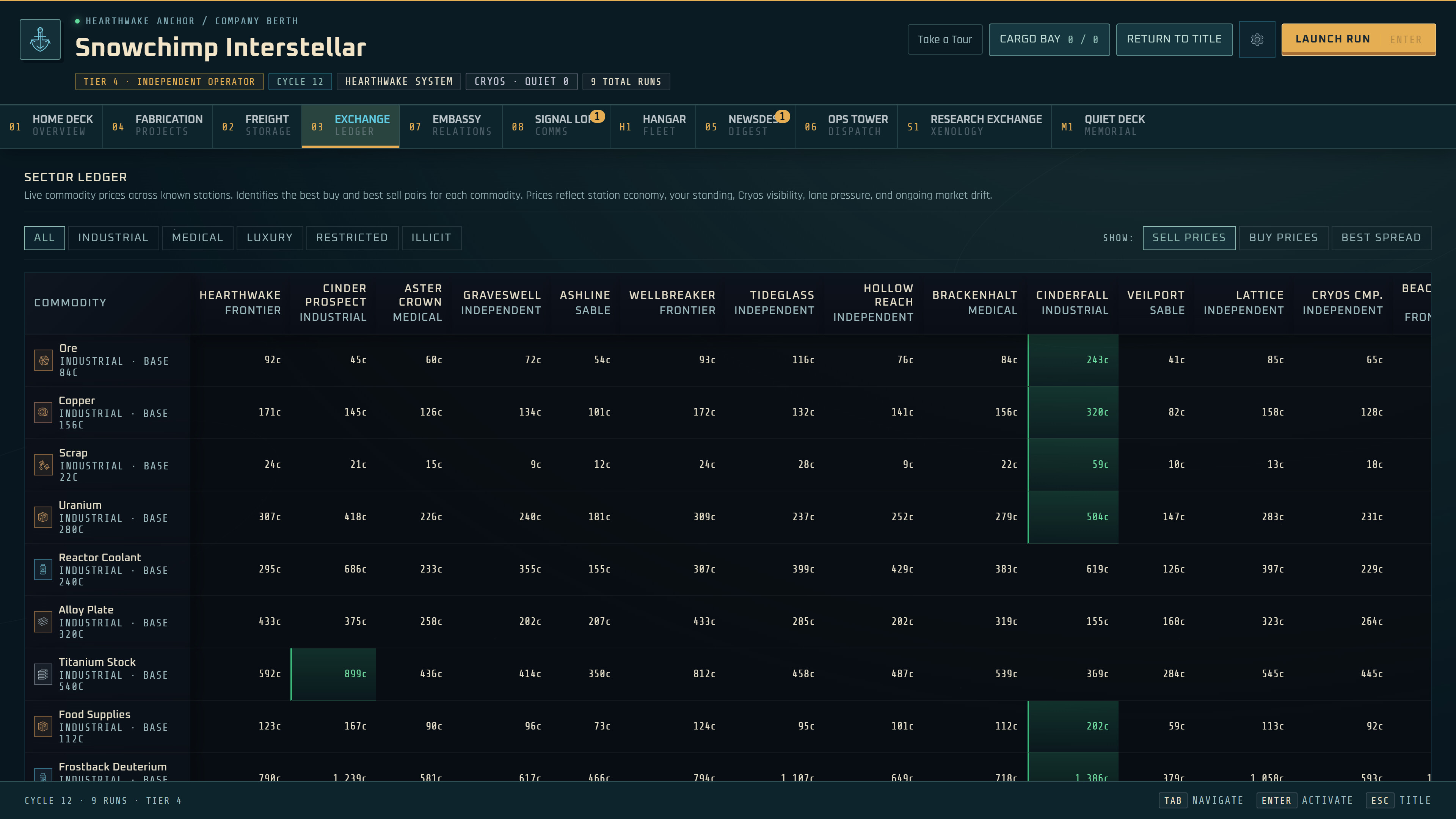Show Buy Prices view
Screen dimensions: 1456x819
click(1283, 238)
